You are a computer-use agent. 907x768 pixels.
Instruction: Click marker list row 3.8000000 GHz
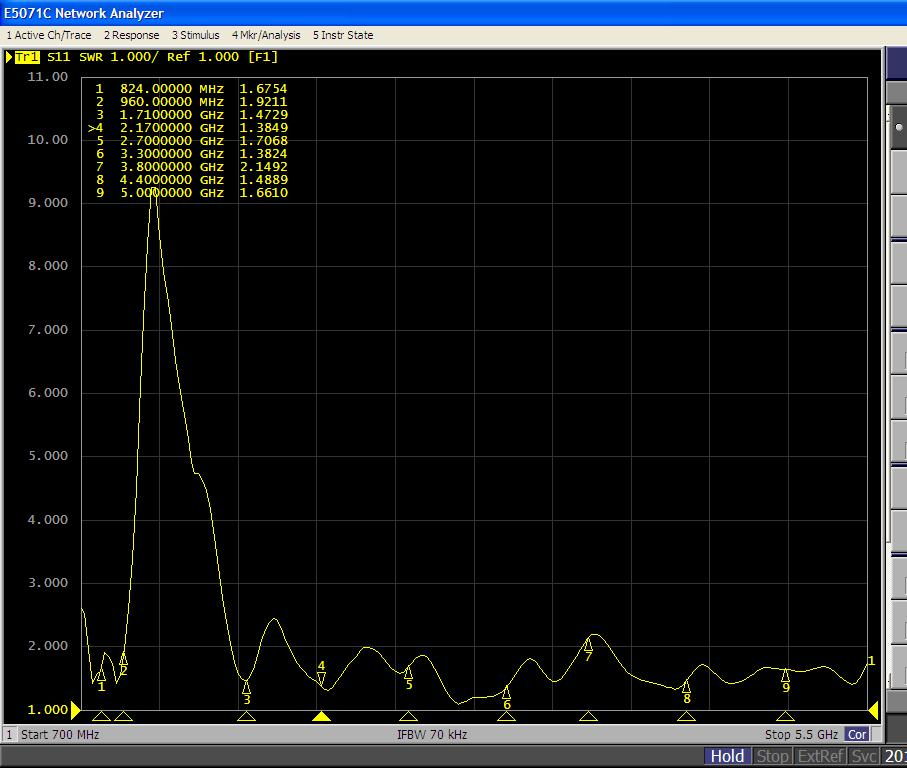click(191, 167)
